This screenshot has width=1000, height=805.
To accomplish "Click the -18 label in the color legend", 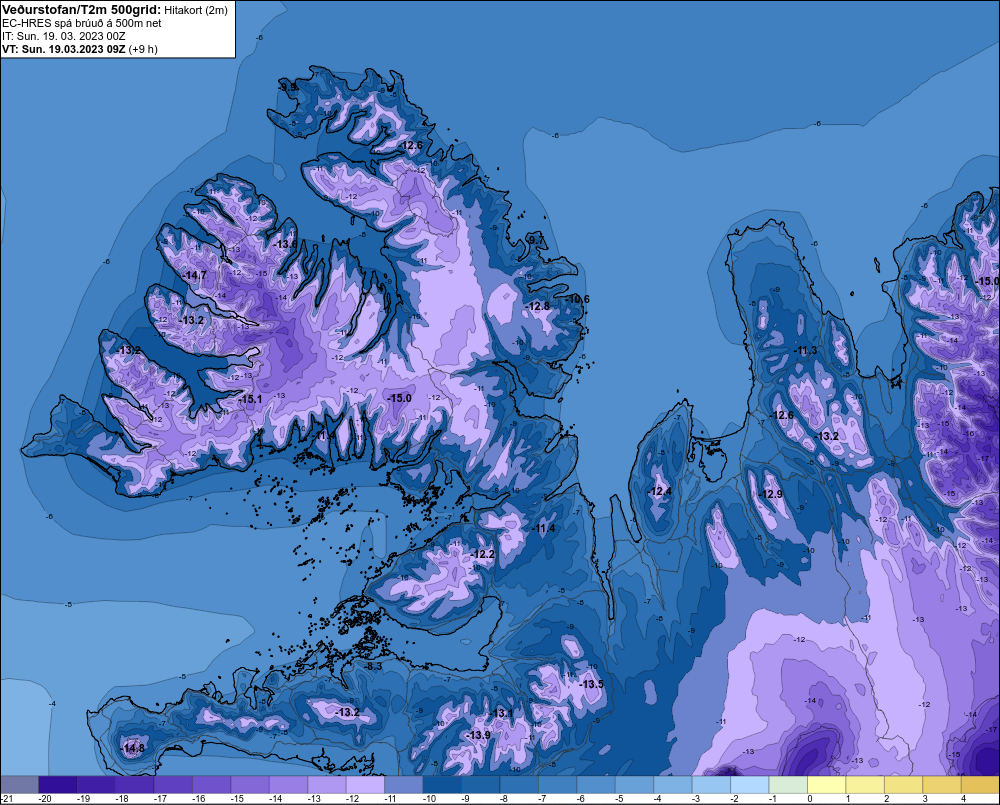I will pyautogui.click(x=121, y=799).
